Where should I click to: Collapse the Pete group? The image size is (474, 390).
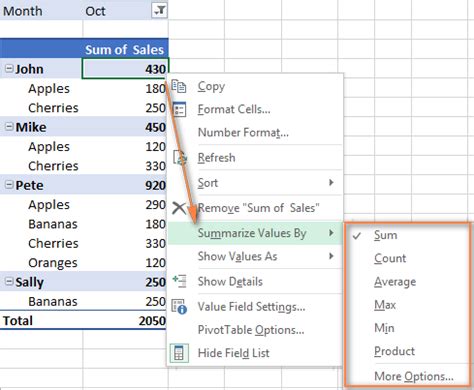[9, 185]
